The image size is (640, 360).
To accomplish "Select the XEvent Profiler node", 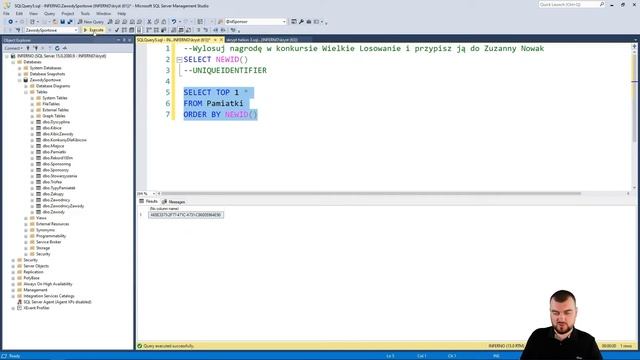I will pos(36,308).
